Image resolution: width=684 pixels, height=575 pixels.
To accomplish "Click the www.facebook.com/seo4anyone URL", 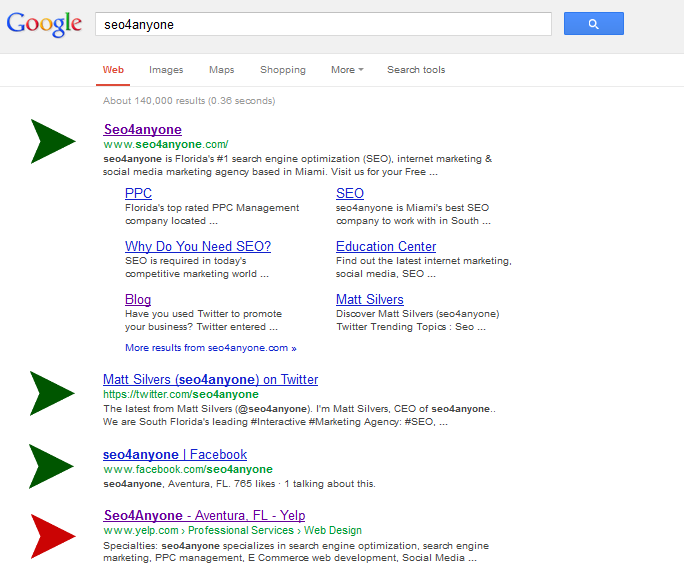I will (188, 469).
